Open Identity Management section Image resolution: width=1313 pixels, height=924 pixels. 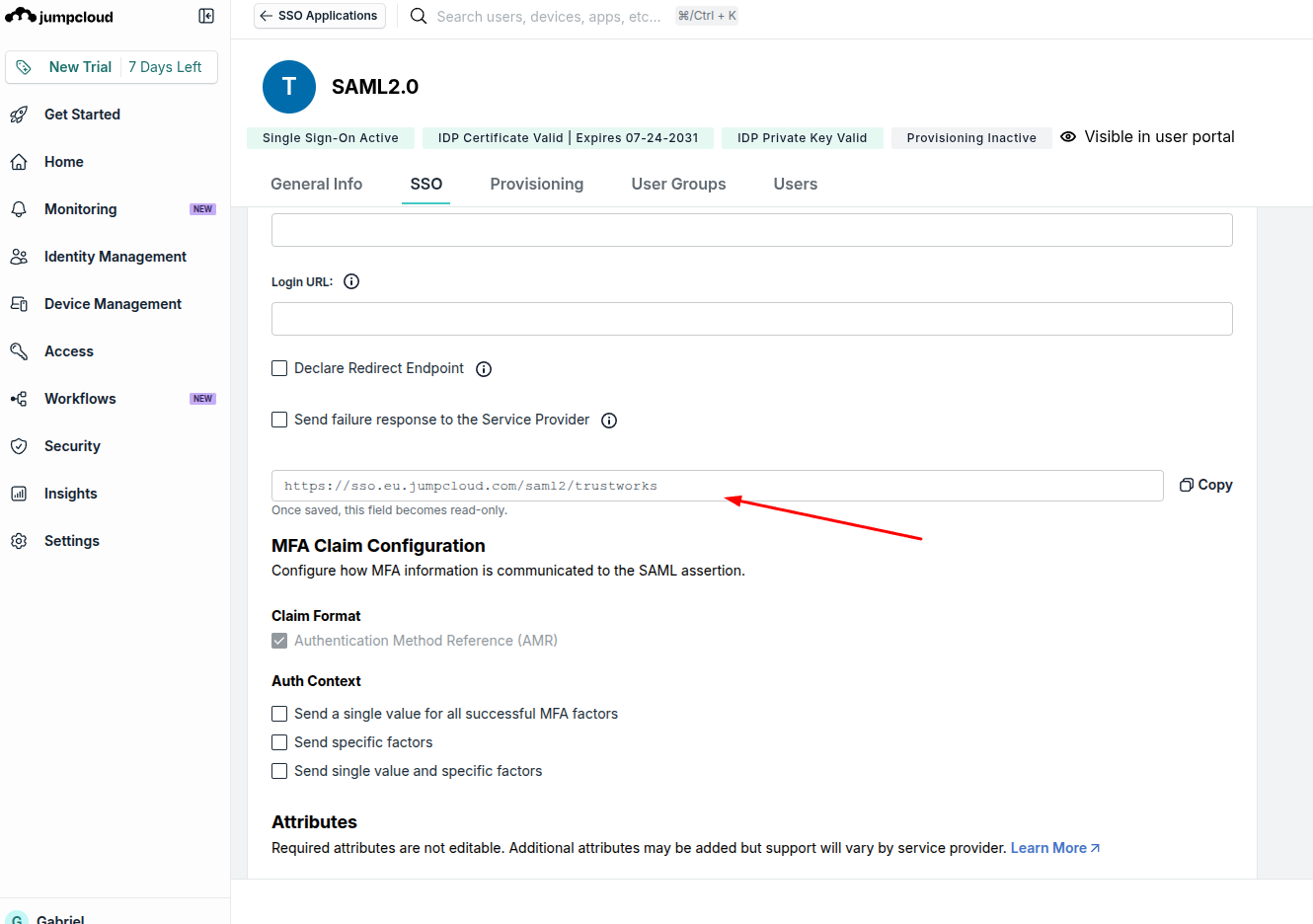115,257
